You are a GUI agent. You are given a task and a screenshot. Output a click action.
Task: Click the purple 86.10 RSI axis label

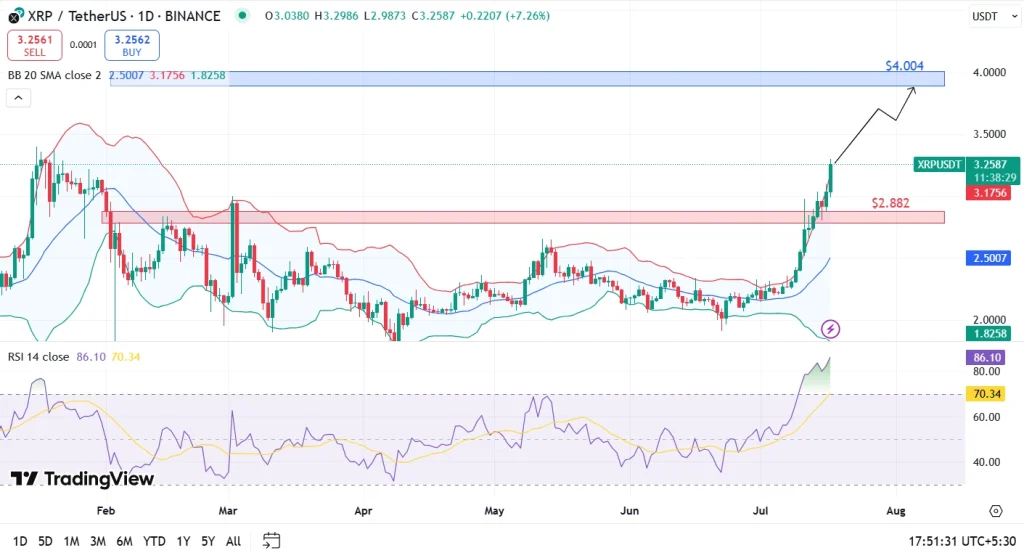pos(986,357)
